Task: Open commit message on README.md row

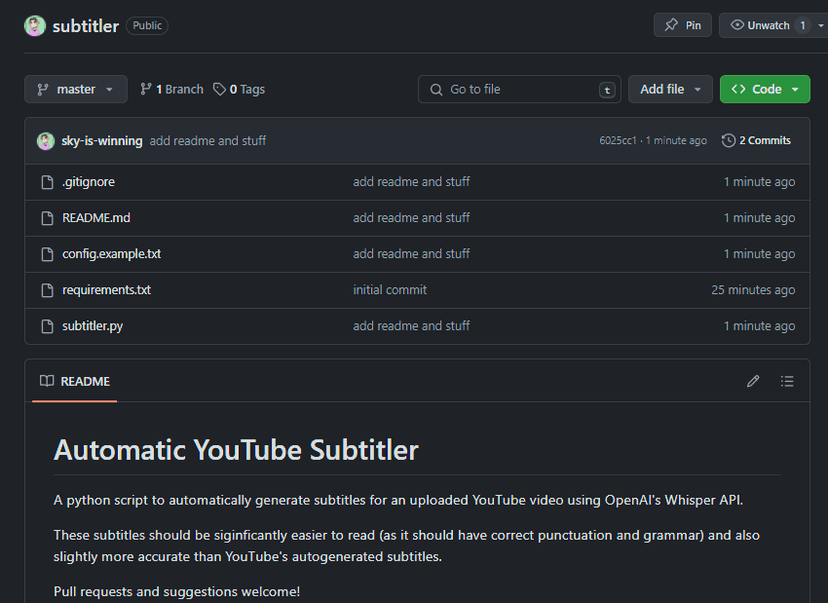Action: [411, 218]
